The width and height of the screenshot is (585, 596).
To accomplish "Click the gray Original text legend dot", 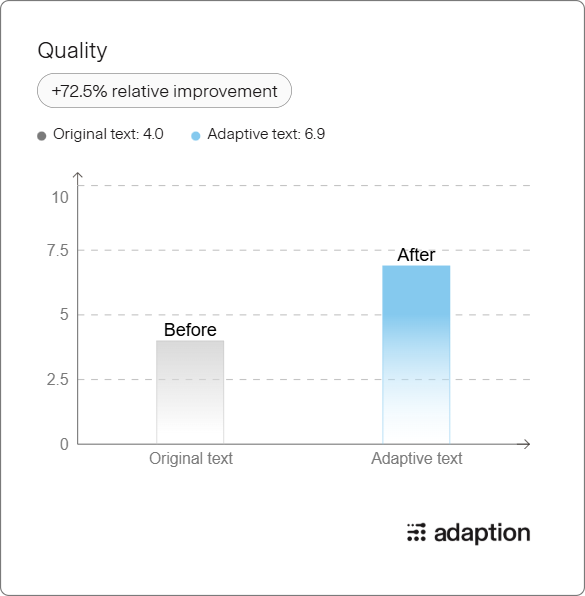I will point(42,136).
